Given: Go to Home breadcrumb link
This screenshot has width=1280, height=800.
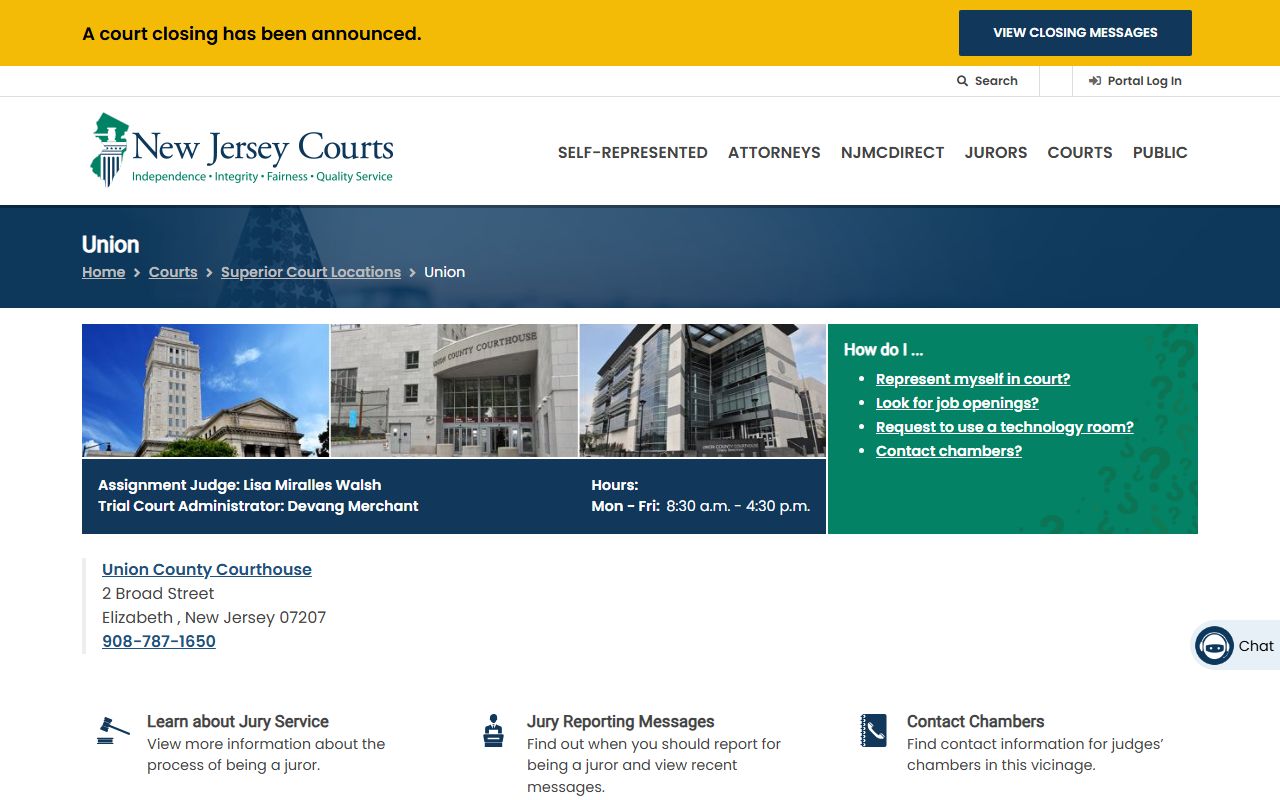Looking at the screenshot, I should point(104,272).
